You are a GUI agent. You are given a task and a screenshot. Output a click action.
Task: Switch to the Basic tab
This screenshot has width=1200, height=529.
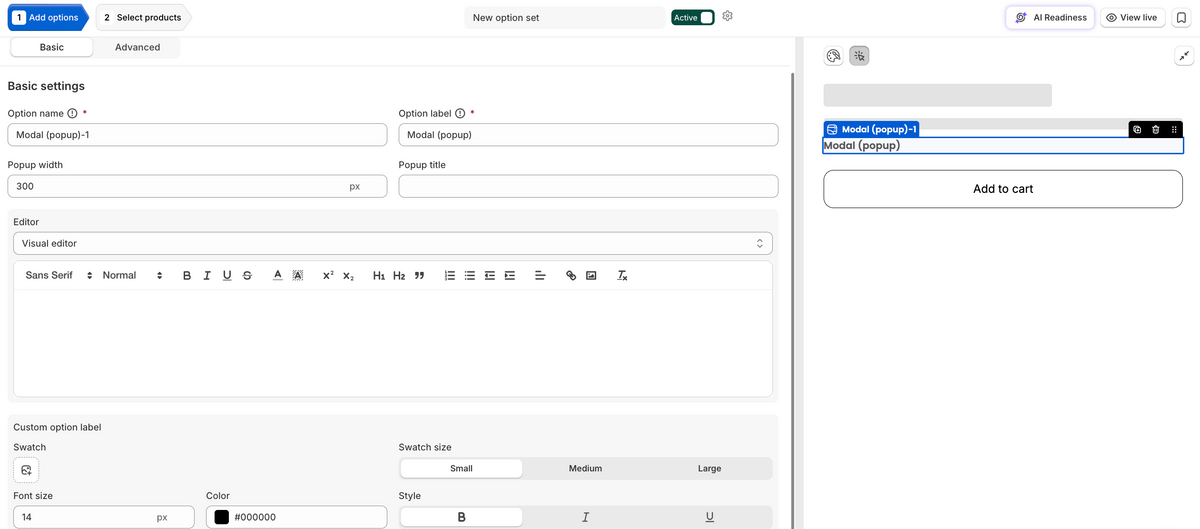click(x=52, y=47)
